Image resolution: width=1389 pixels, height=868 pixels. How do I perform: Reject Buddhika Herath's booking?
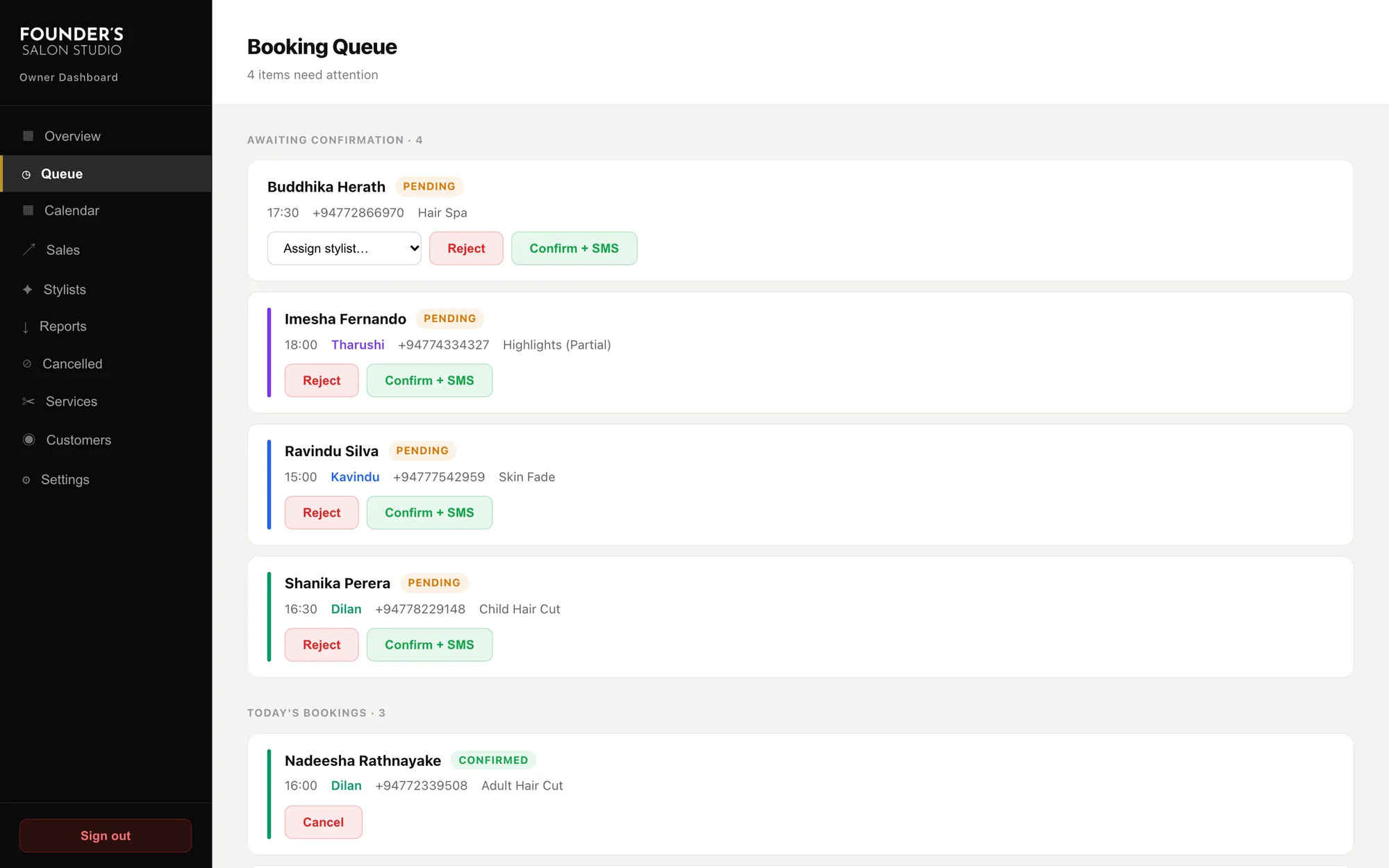[466, 248]
